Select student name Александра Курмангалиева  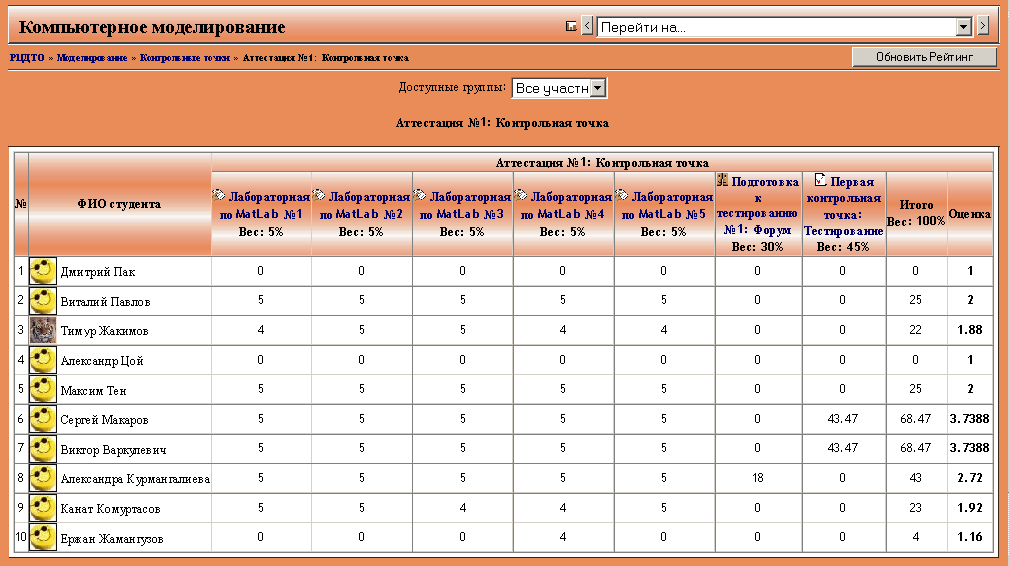click(135, 479)
